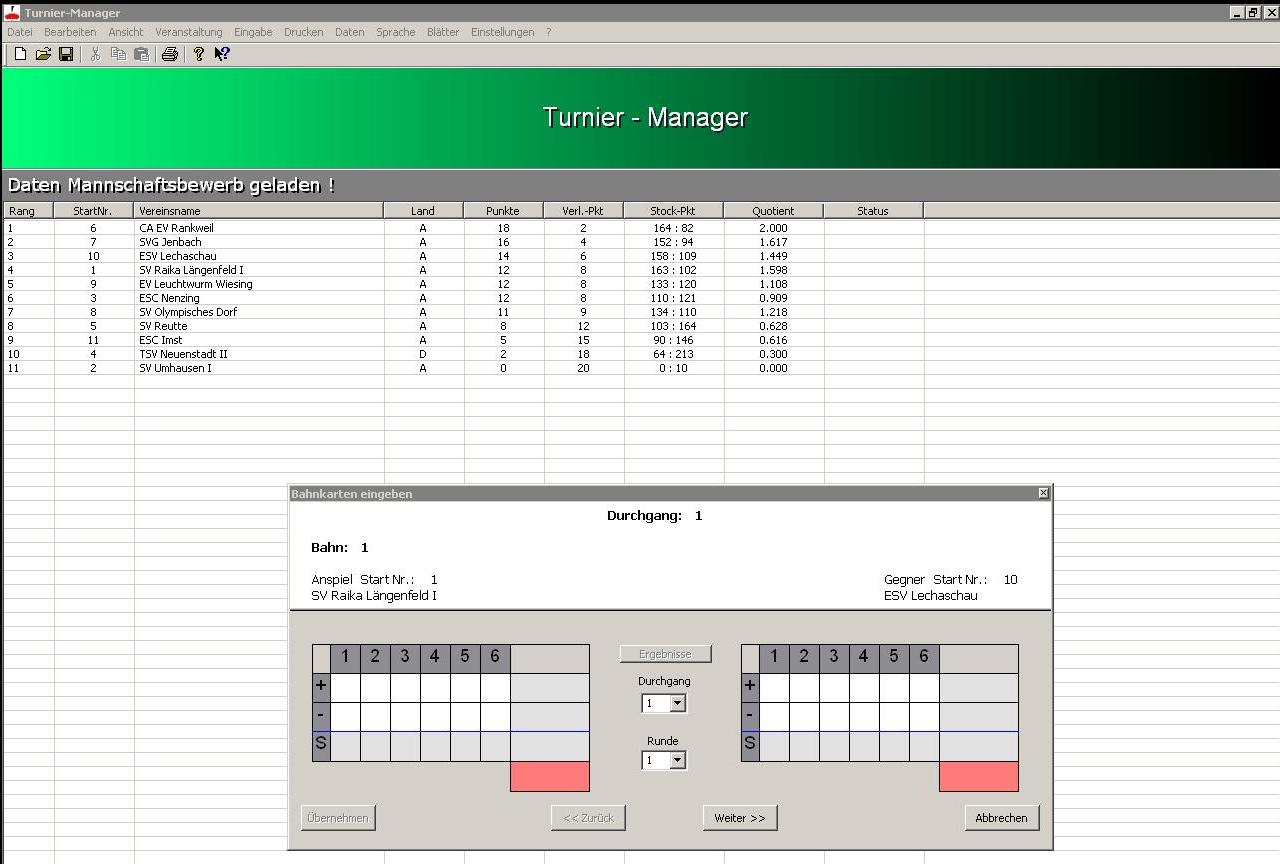The image size is (1280, 864).
Task: Close the Bahnkarten eingeben dialog
Action: coord(1044,493)
